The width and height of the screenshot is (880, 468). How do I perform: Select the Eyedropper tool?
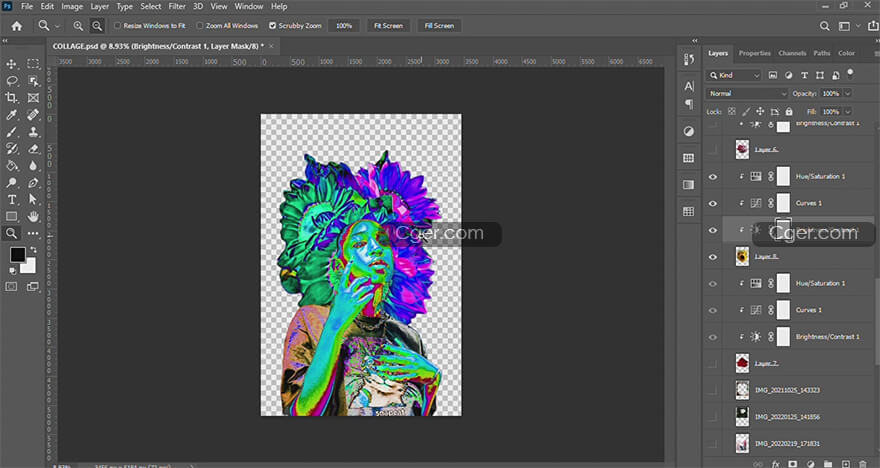11,115
